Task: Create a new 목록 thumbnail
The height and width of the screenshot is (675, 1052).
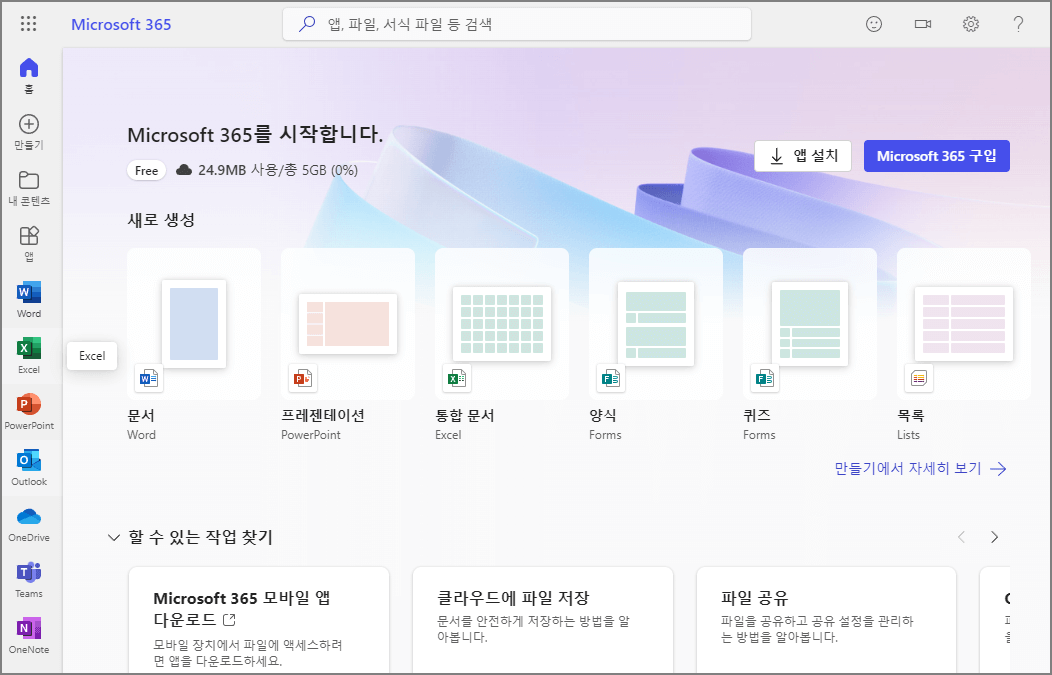Action: pyautogui.click(x=963, y=324)
